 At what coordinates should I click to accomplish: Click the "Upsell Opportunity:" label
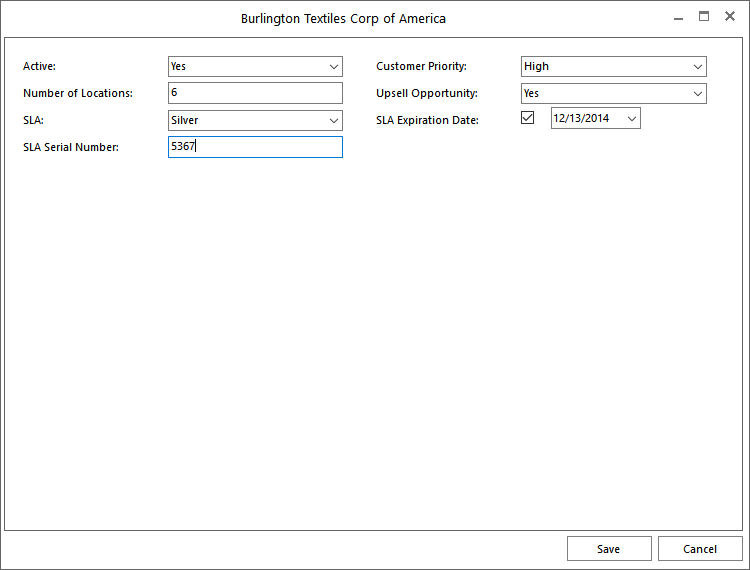(x=426, y=93)
